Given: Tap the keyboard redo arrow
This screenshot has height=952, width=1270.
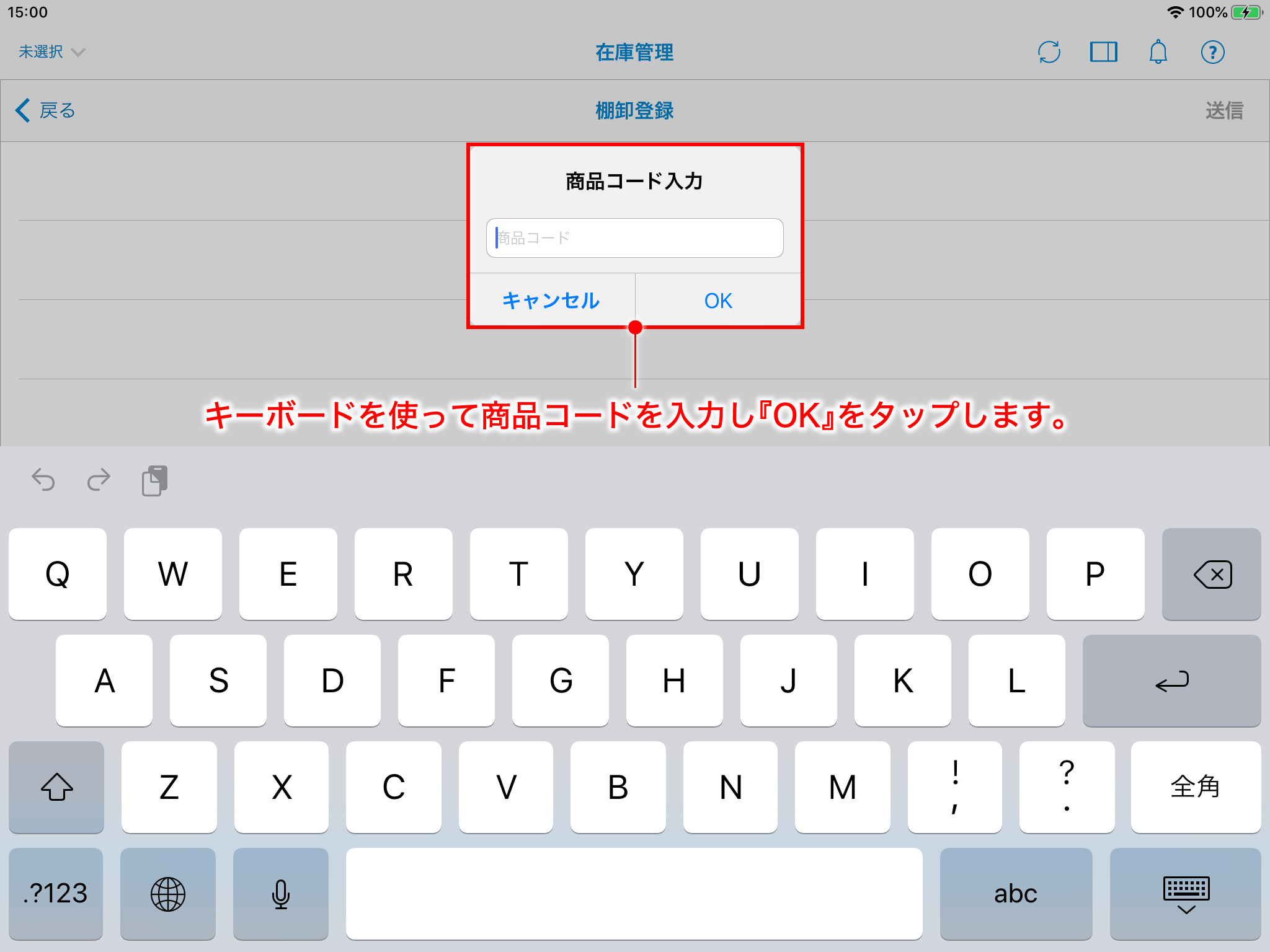Looking at the screenshot, I should click(99, 480).
